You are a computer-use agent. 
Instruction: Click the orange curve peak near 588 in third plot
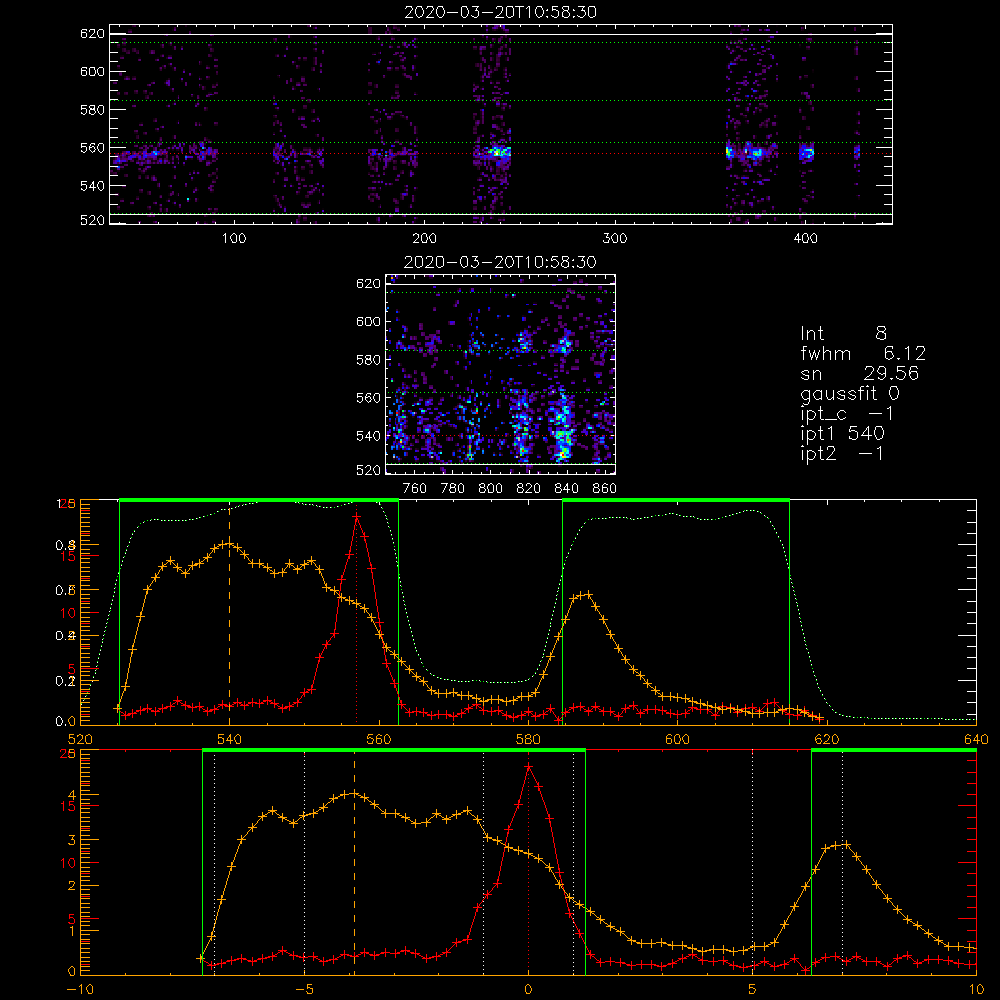pos(588,594)
